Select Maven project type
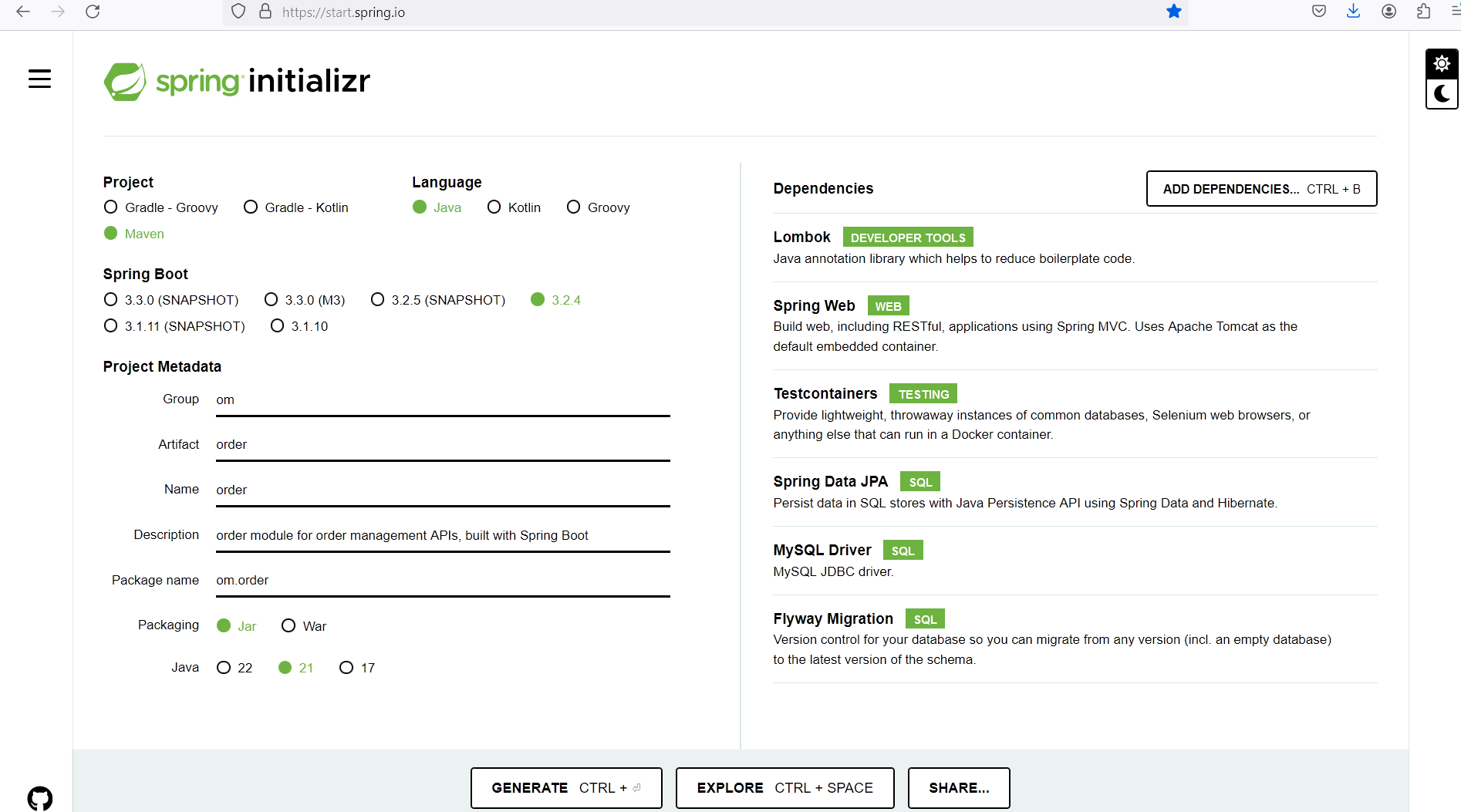Viewport: 1461px width, 812px height. click(134, 234)
